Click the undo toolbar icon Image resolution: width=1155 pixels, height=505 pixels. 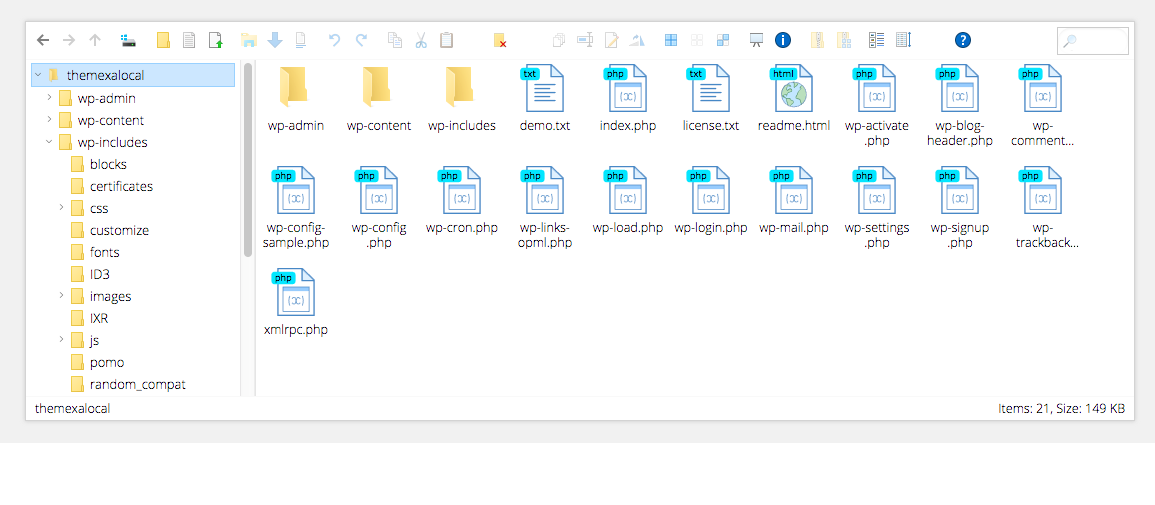point(334,40)
